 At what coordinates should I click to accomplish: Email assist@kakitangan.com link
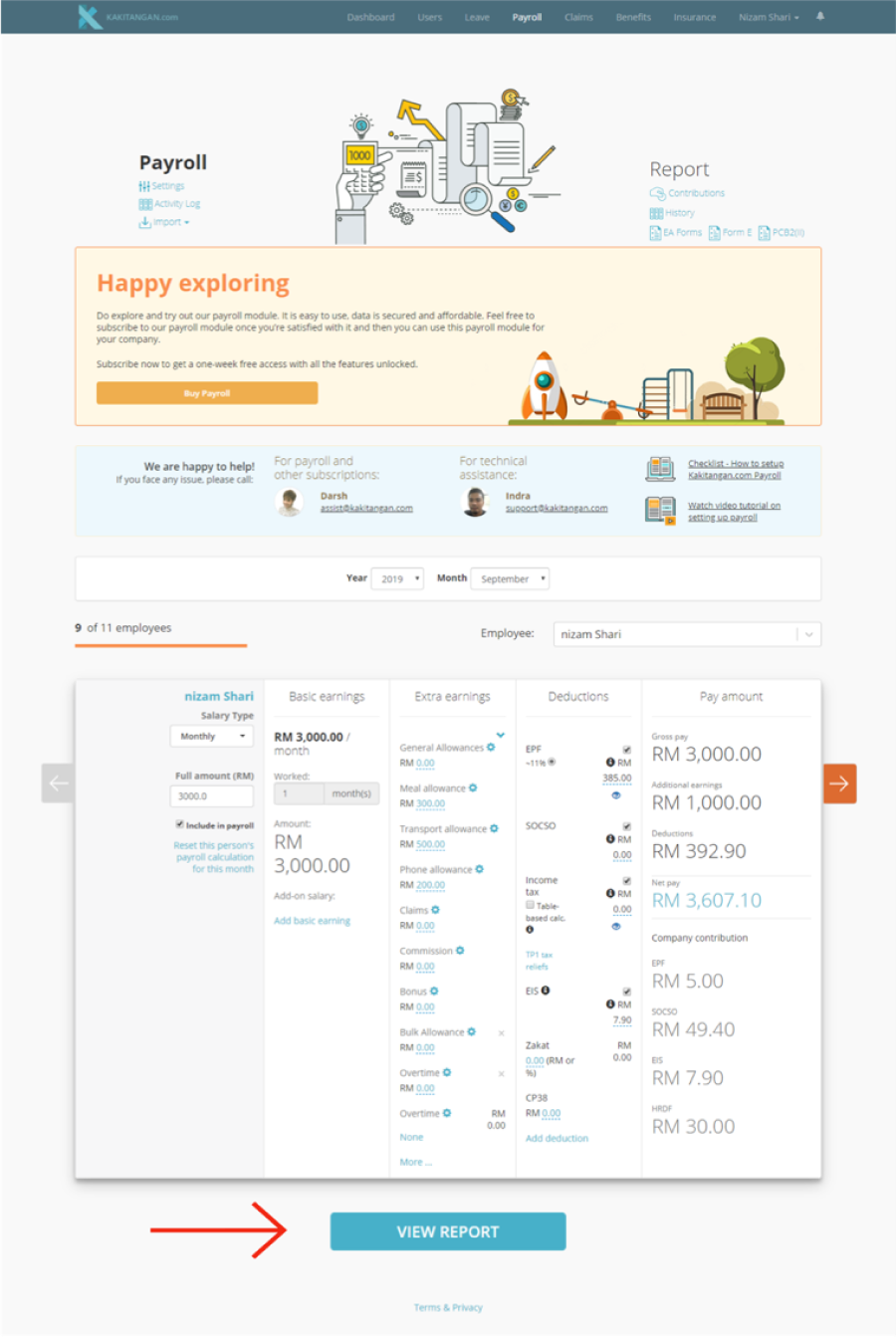(366, 508)
